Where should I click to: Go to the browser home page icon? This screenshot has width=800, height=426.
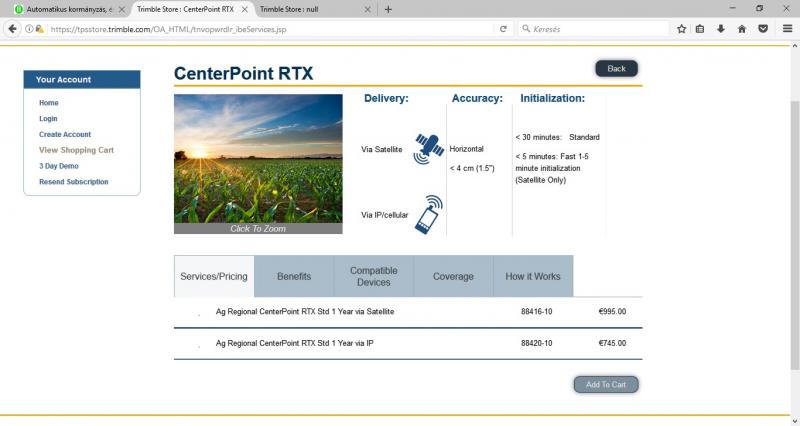pos(742,29)
